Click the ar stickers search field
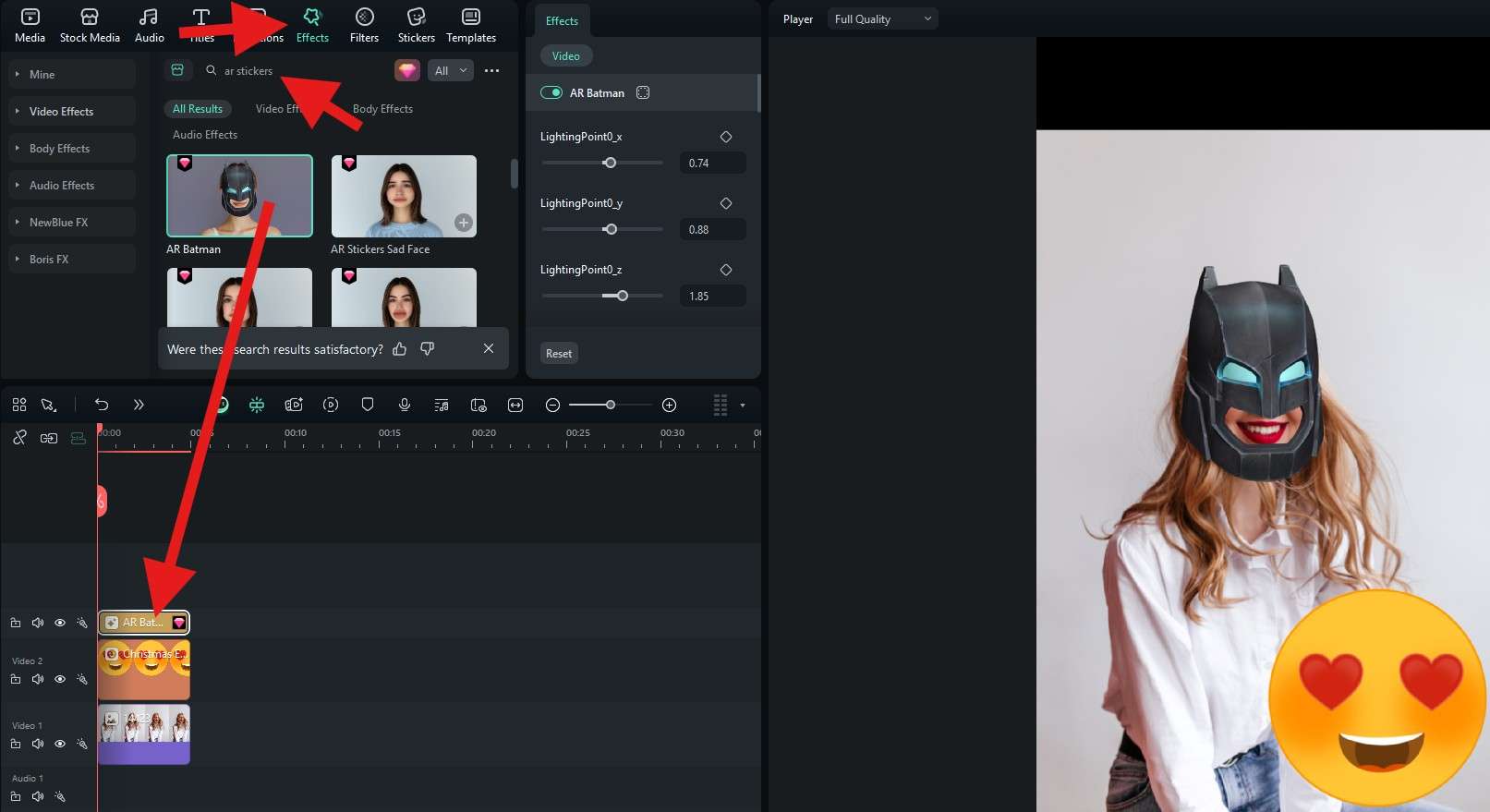 pyautogui.click(x=294, y=70)
